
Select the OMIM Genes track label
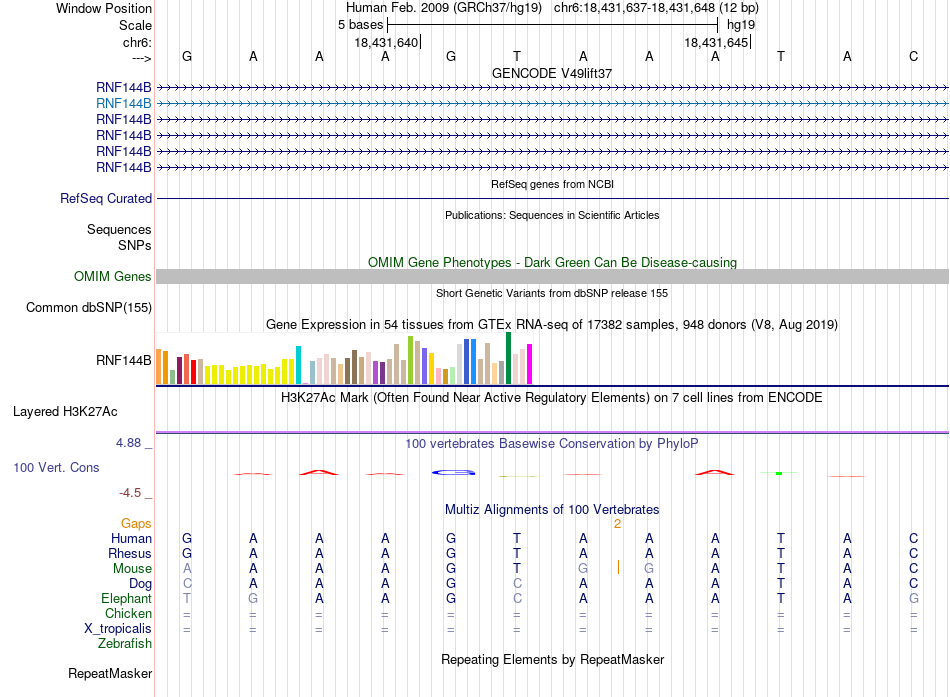pyautogui.click(x=113, y=276)
